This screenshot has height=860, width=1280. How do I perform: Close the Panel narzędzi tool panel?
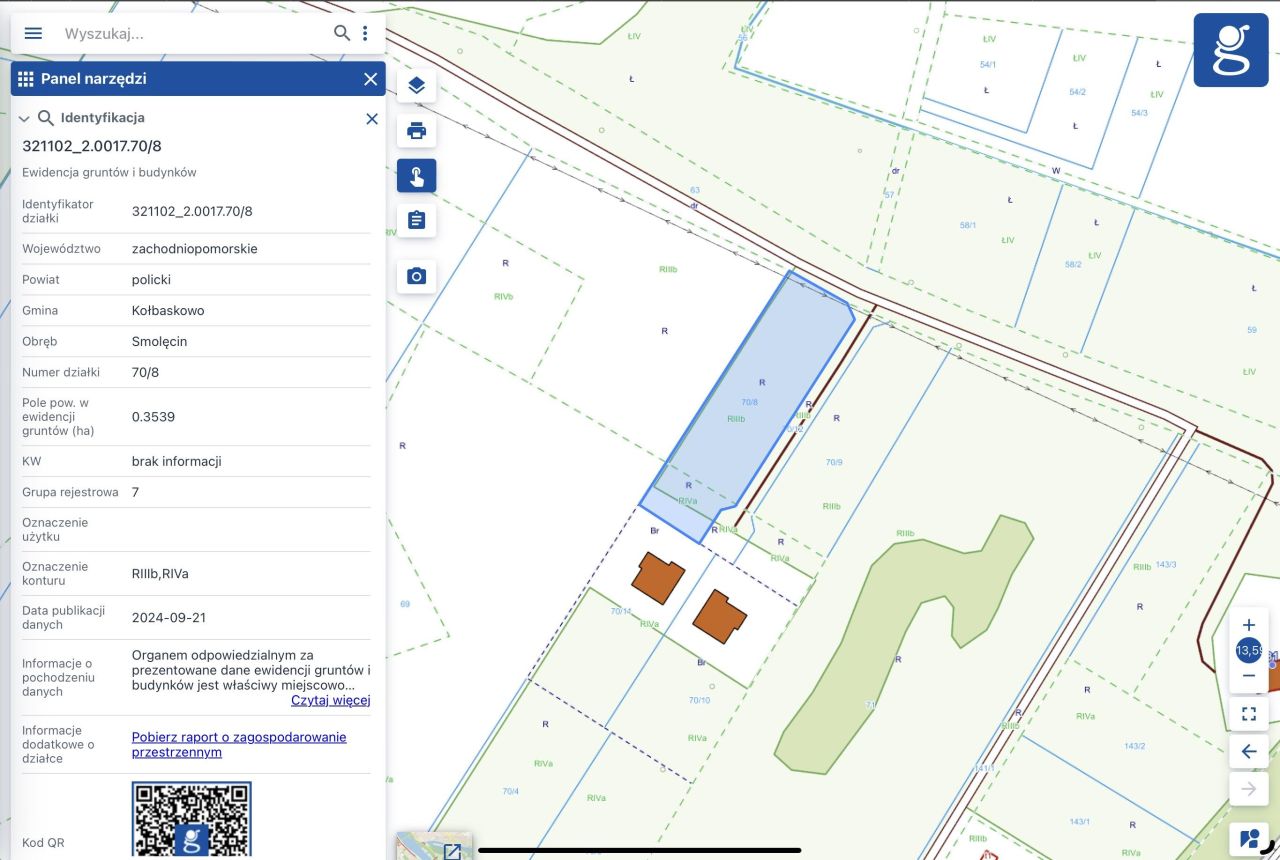pos(371,79)
